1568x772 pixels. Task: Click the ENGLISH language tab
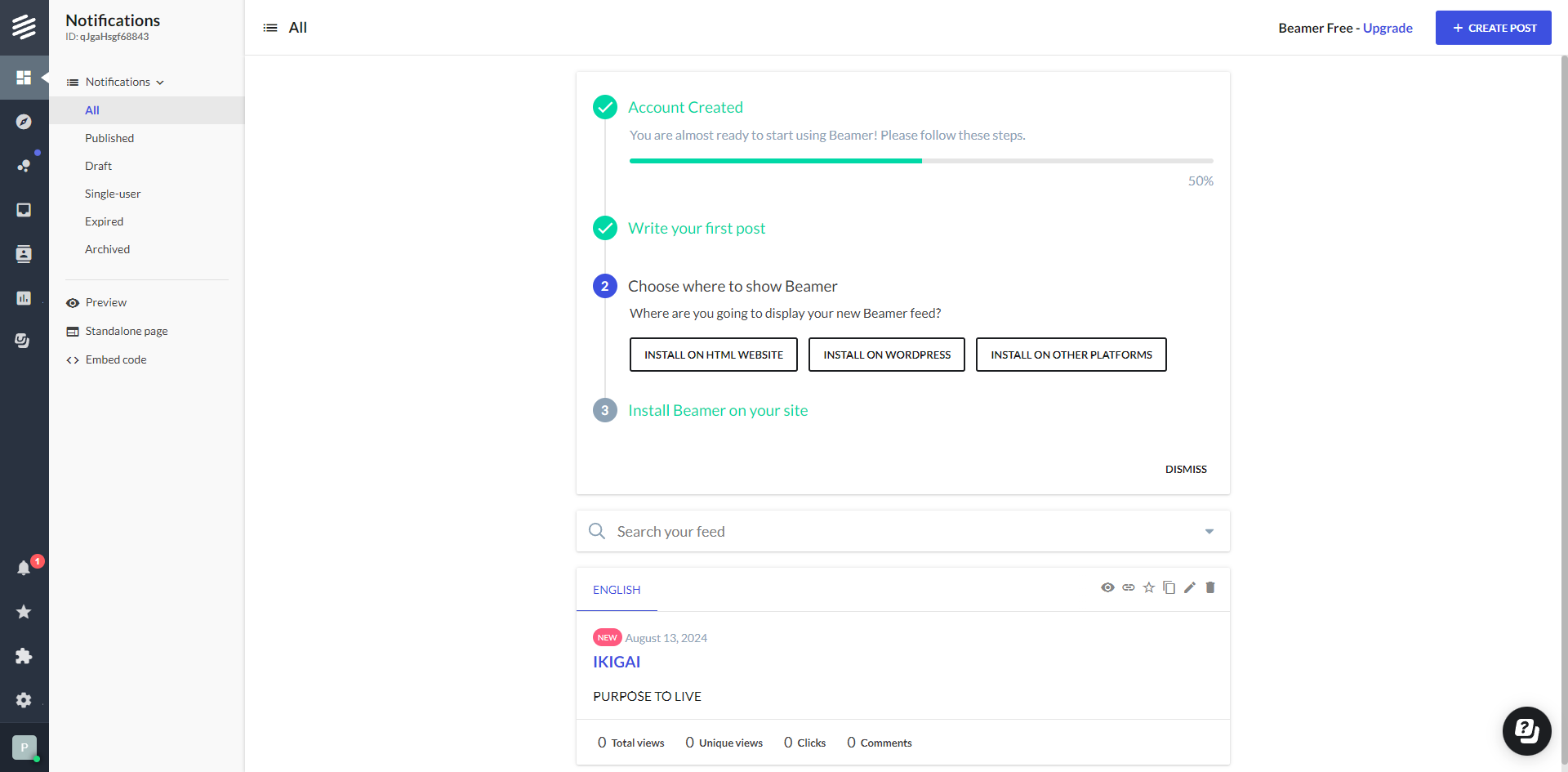[617, 590]
